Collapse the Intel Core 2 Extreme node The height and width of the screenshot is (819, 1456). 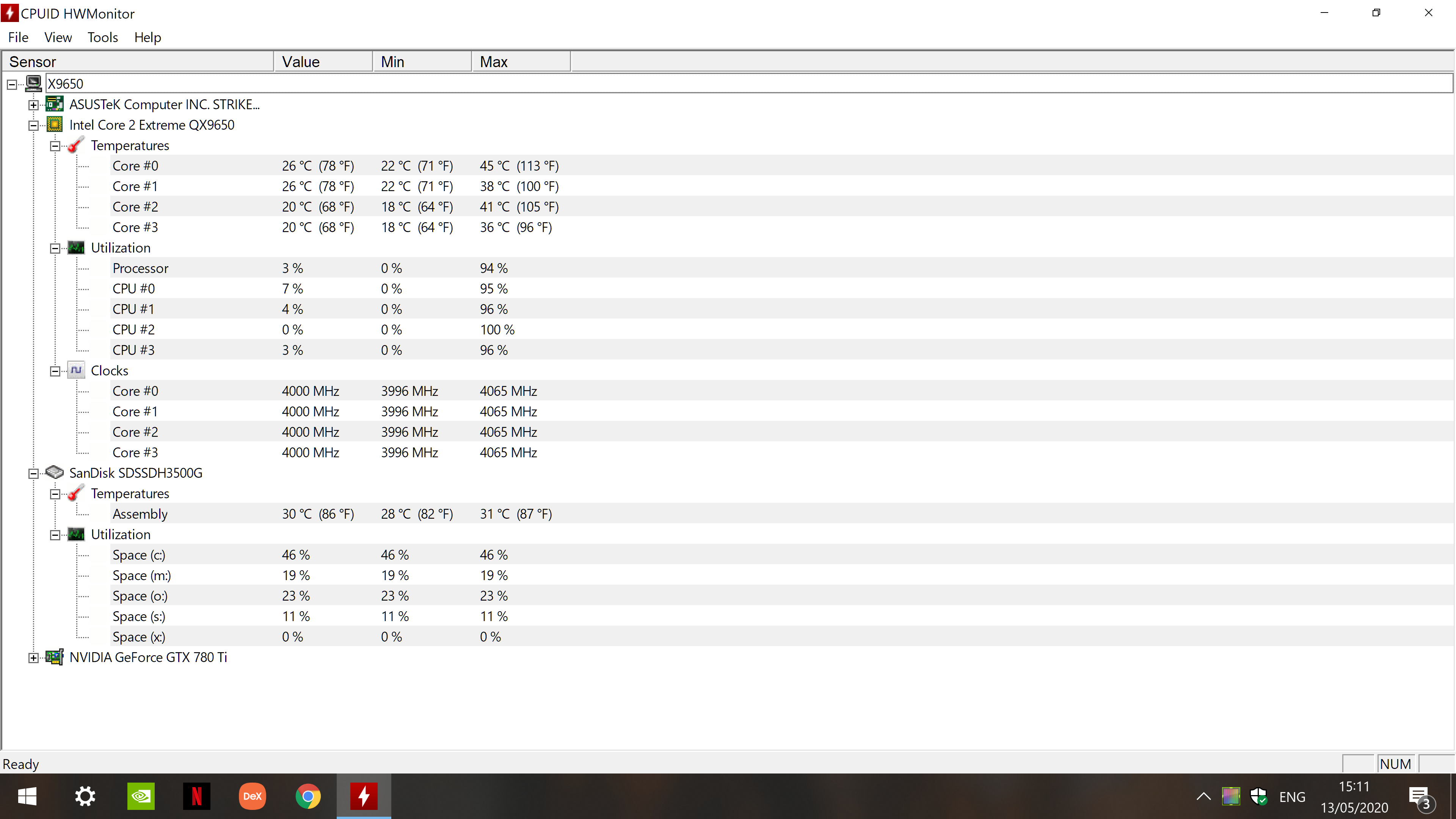tap(33, 126)
